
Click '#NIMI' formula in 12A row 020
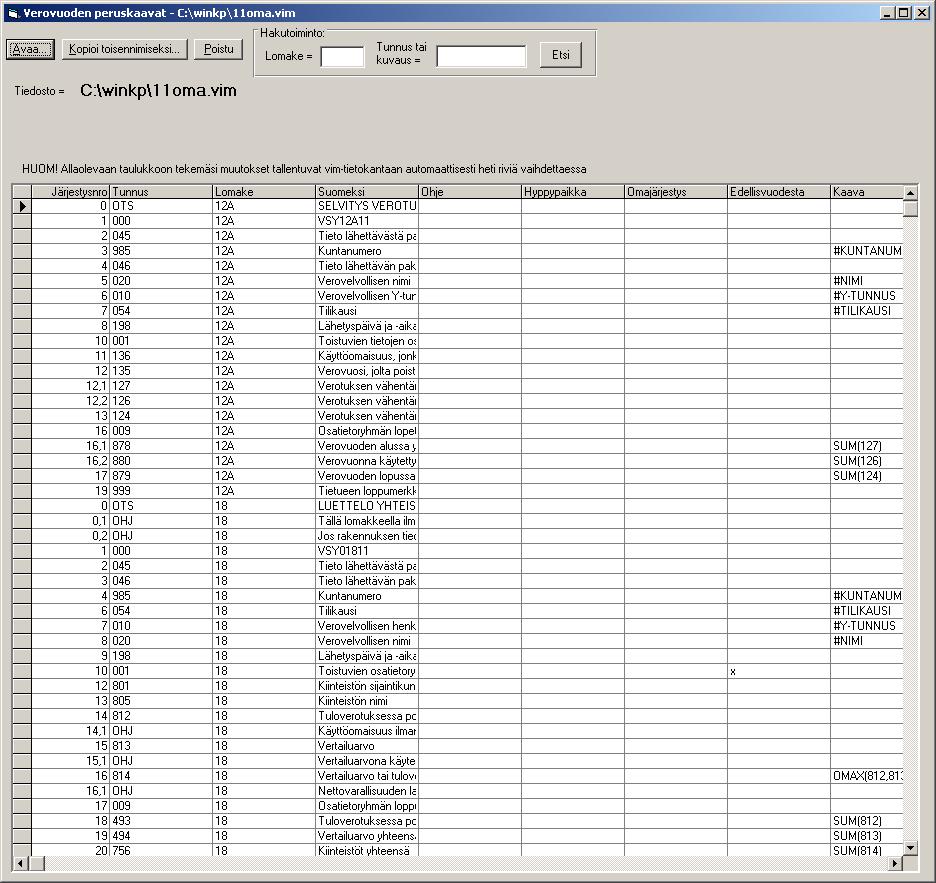[866, 281]
